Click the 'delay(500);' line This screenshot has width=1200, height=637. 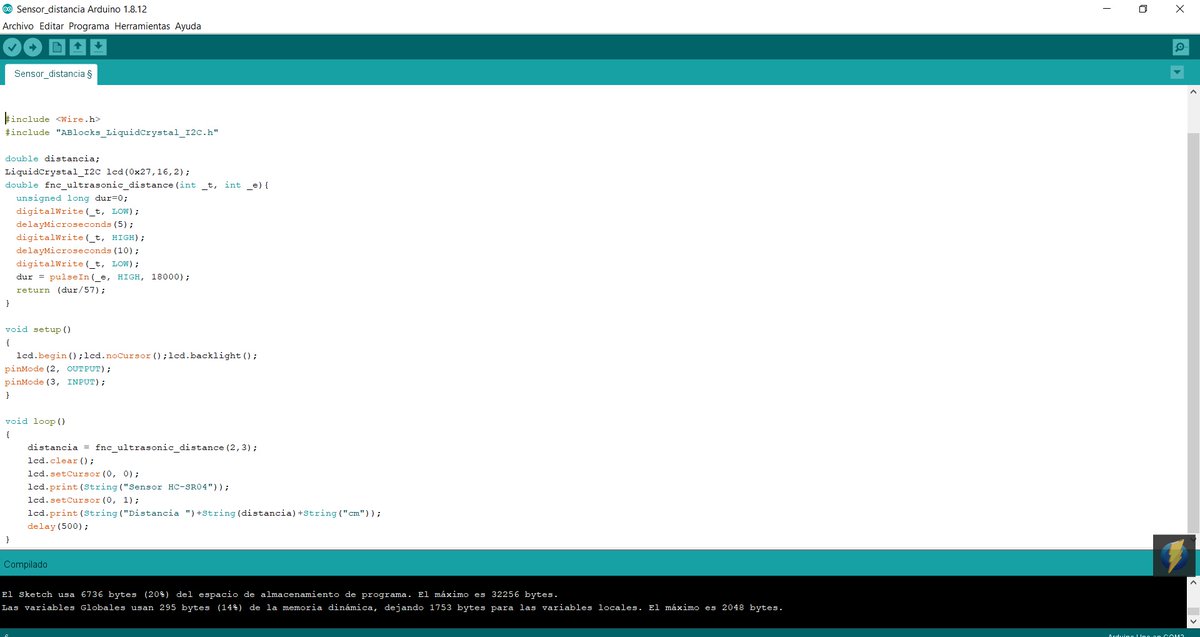[x=58, y=526]
